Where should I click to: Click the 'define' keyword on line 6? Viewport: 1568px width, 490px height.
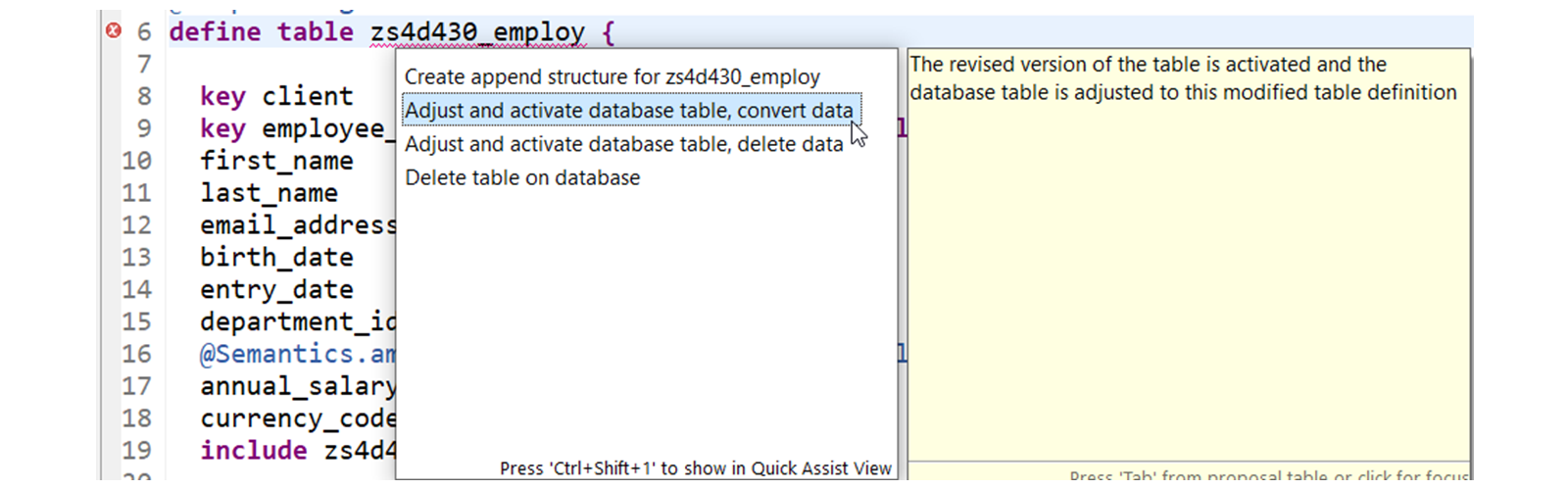pyautogui.click(x=215, y=31)
